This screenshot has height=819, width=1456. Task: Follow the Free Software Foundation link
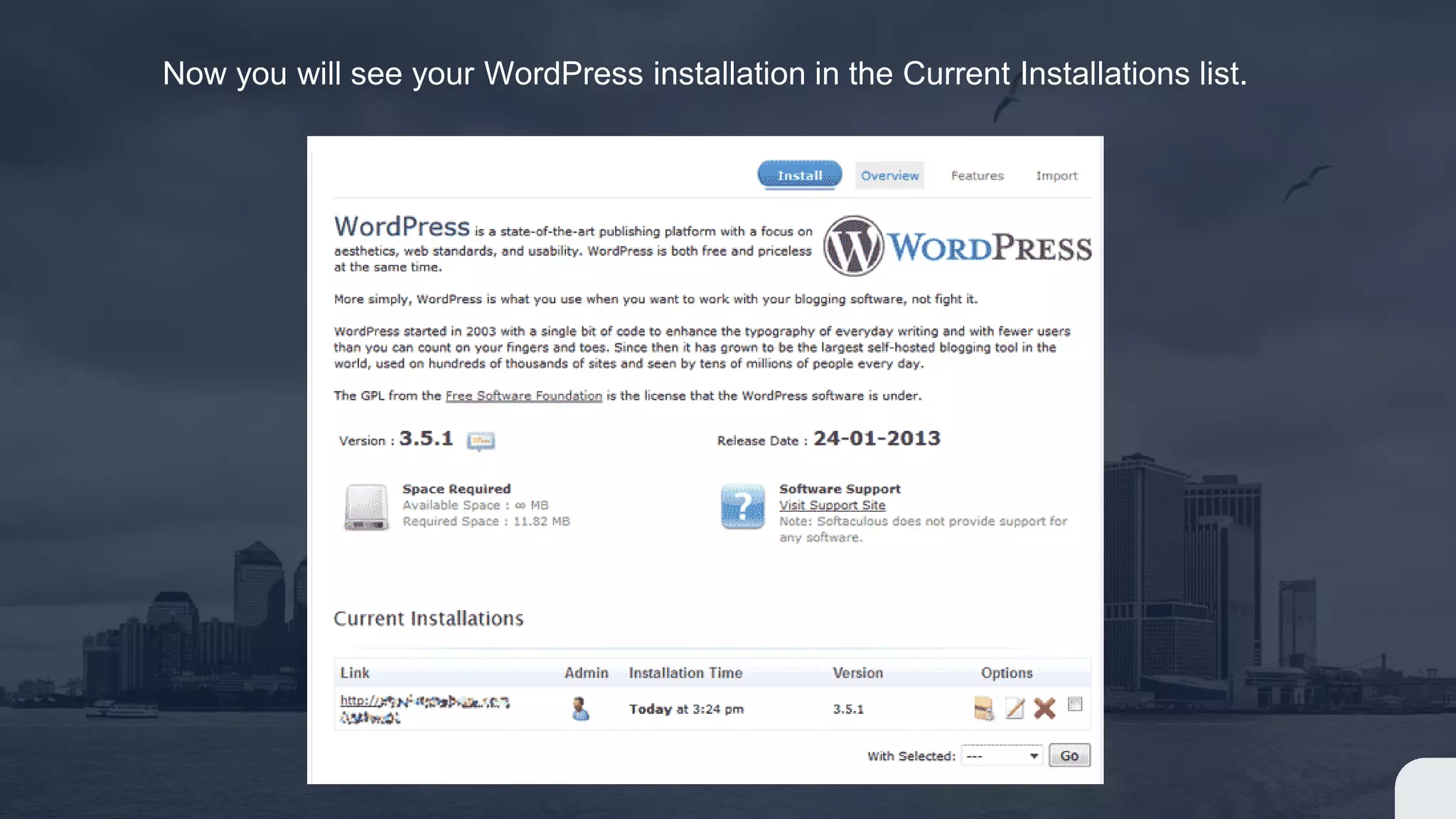523,396
